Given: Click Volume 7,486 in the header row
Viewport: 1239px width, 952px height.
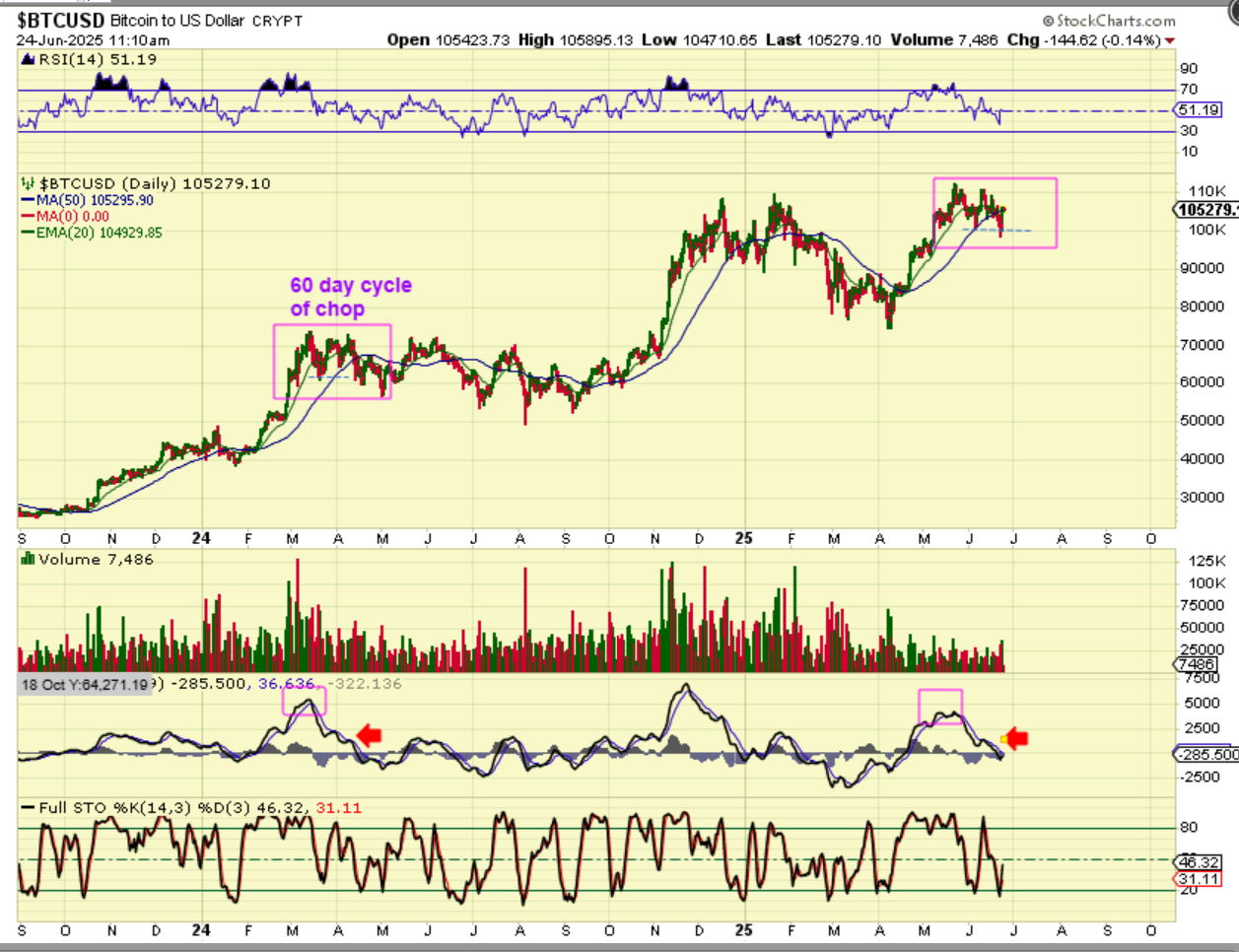Looking at the screenshot, I should pos(943,39).
